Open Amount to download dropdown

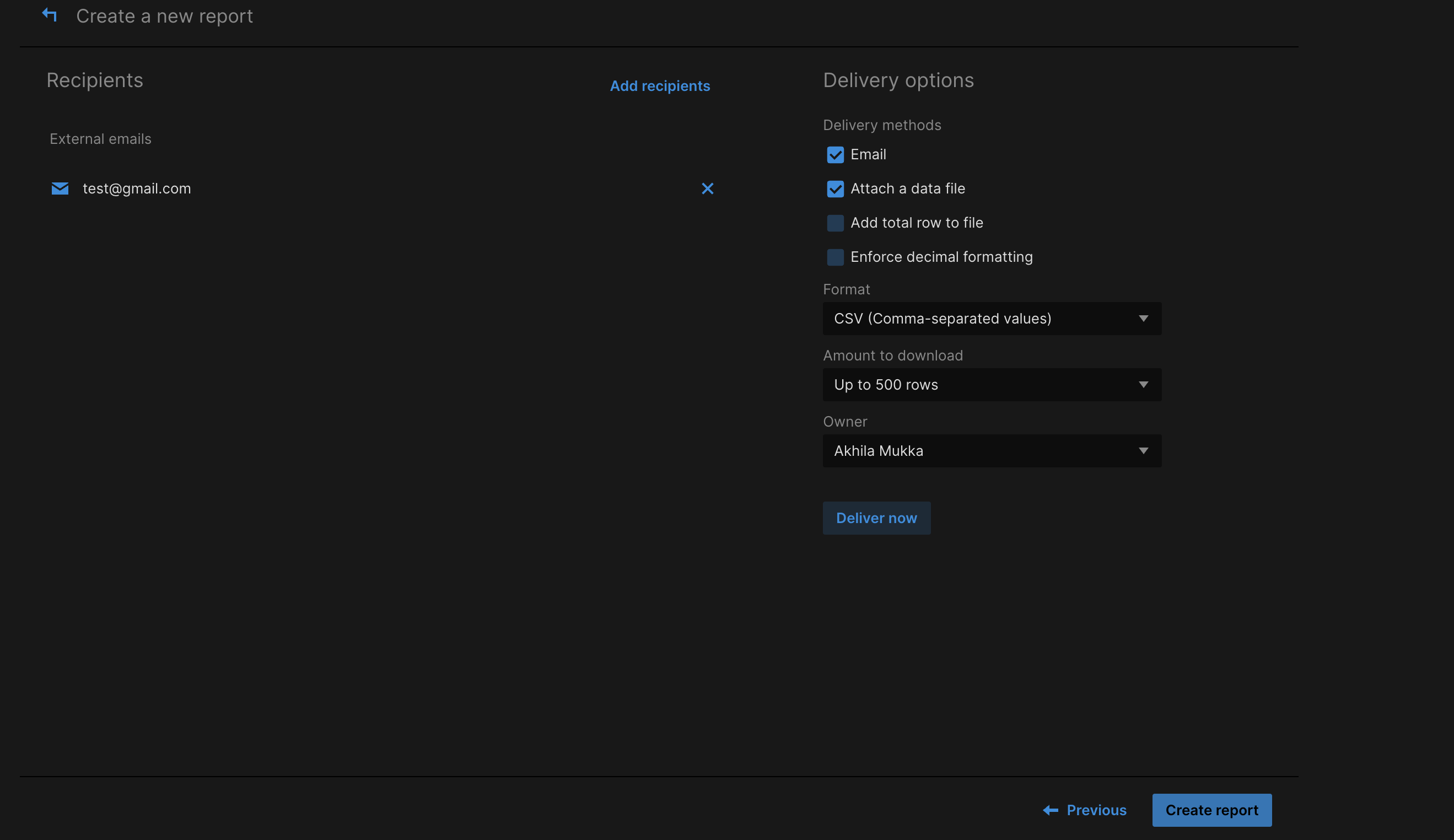point(992,385)
